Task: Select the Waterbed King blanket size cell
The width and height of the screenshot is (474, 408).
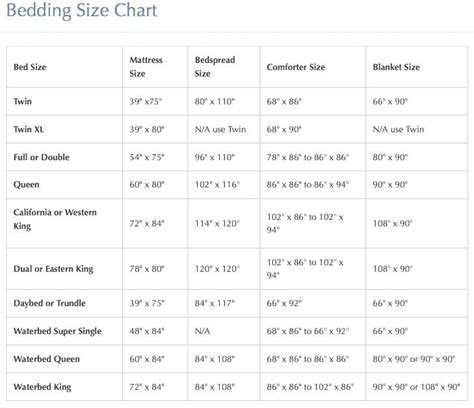Action: 416,387
